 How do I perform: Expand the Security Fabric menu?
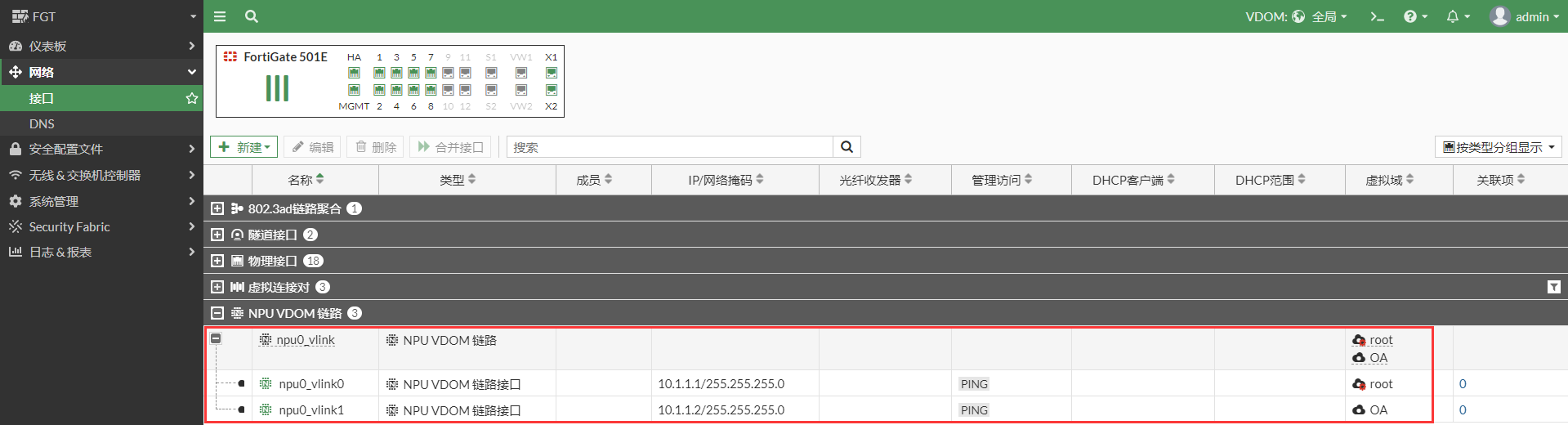pos(69,226)
